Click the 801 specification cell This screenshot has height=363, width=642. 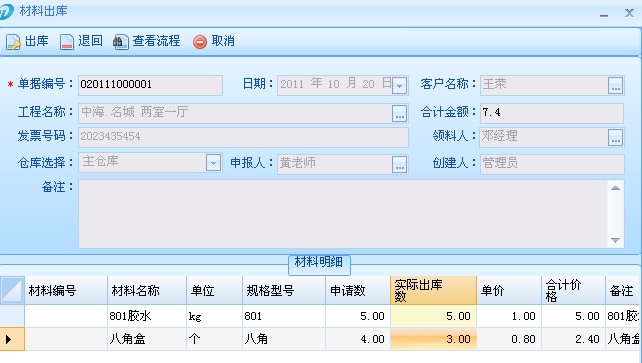[x=284, y=316]
